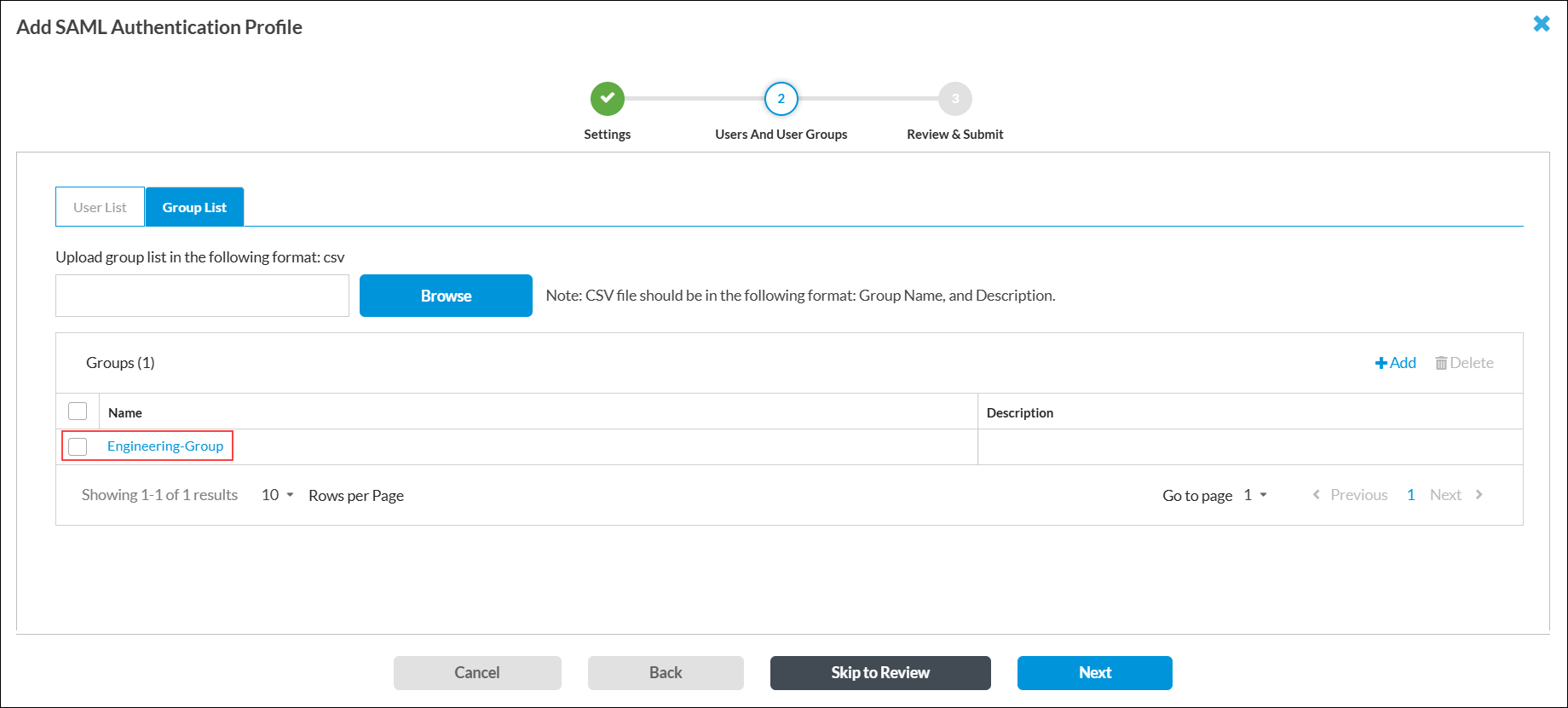Open the Rows per Page dropdown
Image resolution: width=1568 pixels, height=708 pixels.
pyautogui.click(x=278, y=495)
